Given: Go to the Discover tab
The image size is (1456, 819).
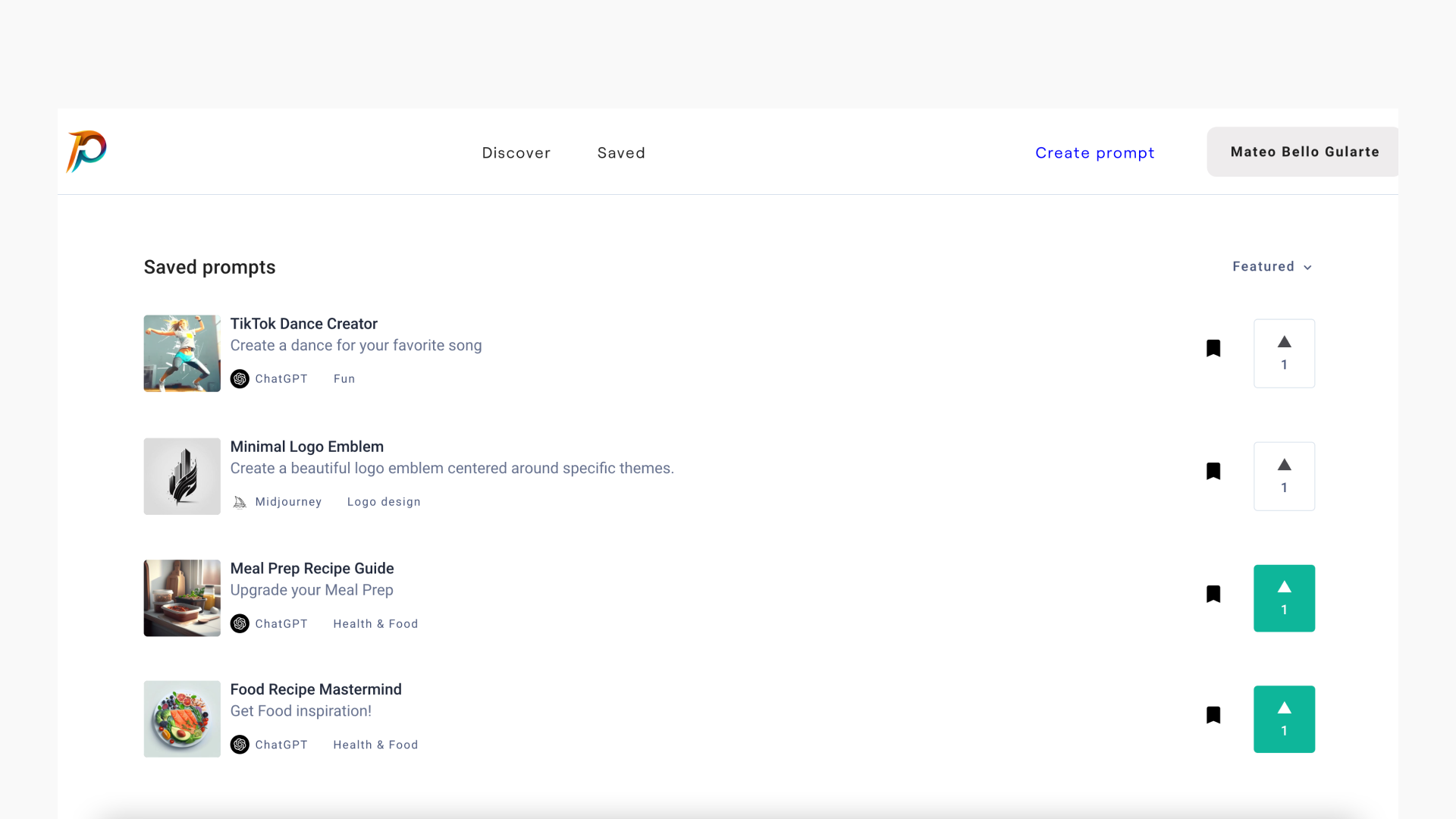Looking at the screenshot, I should click(516, 153).
